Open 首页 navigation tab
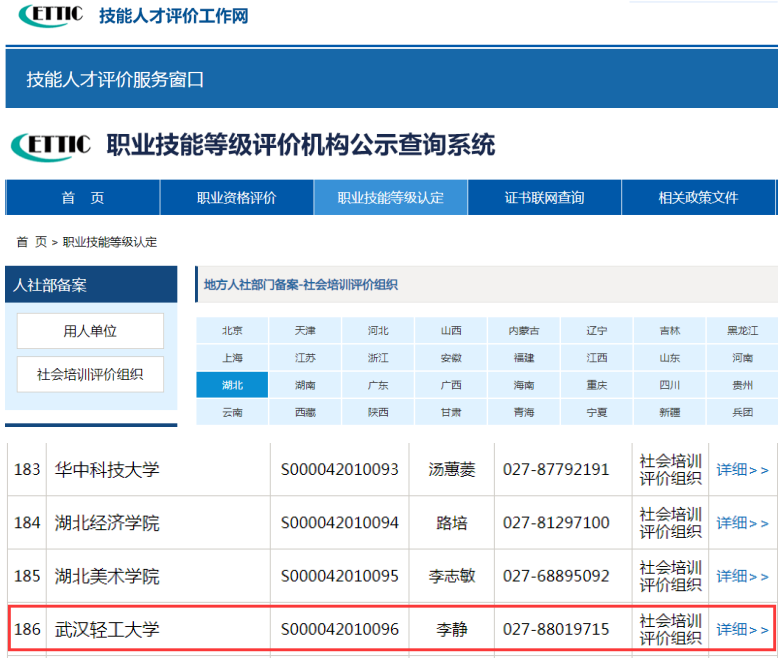778x658 pixels. [x=82, y=197]
